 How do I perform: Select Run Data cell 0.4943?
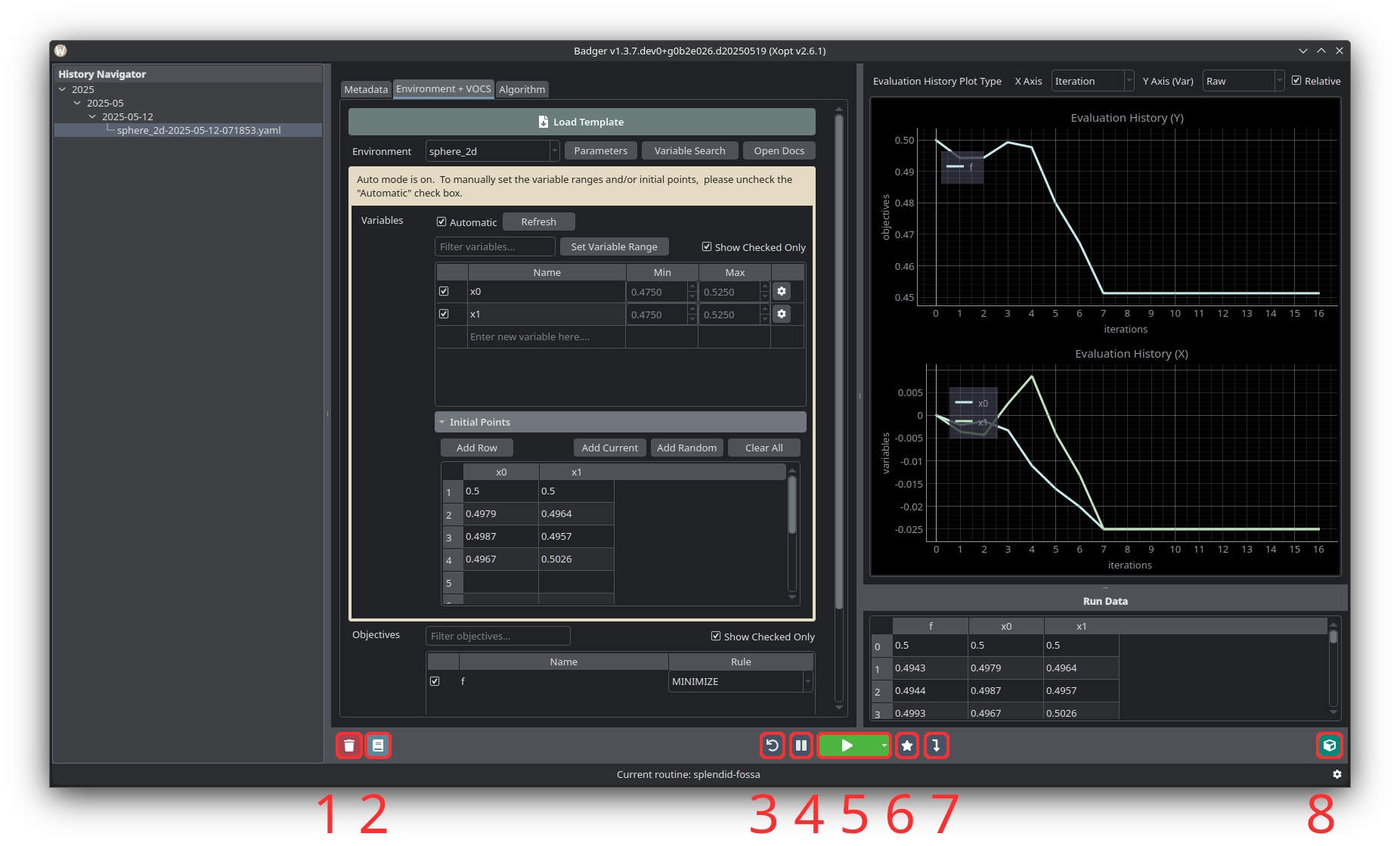pyautogui.click(x=931, y=668)
